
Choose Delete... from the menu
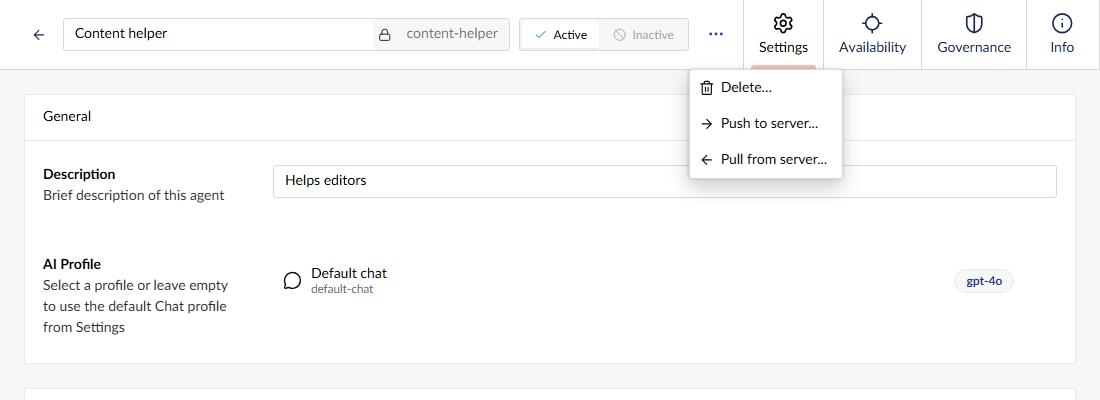(x=765, y=88)
